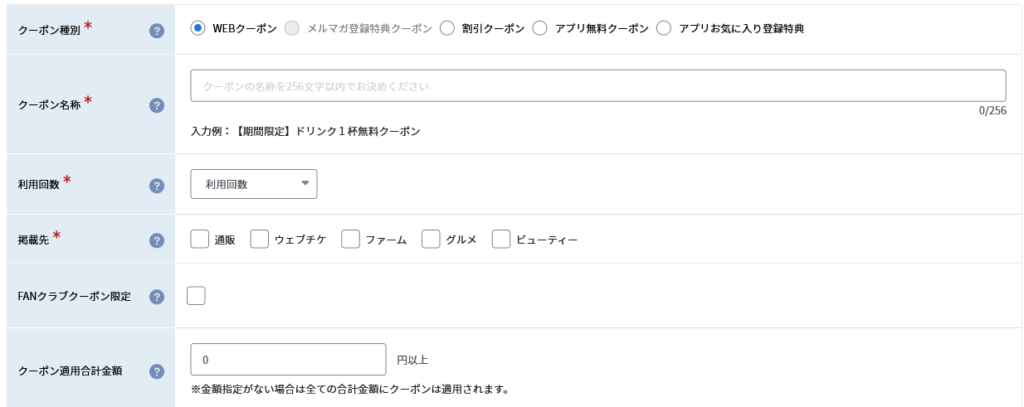
Task: Click the クーポン名称 text input
Action: click(598, 86)
